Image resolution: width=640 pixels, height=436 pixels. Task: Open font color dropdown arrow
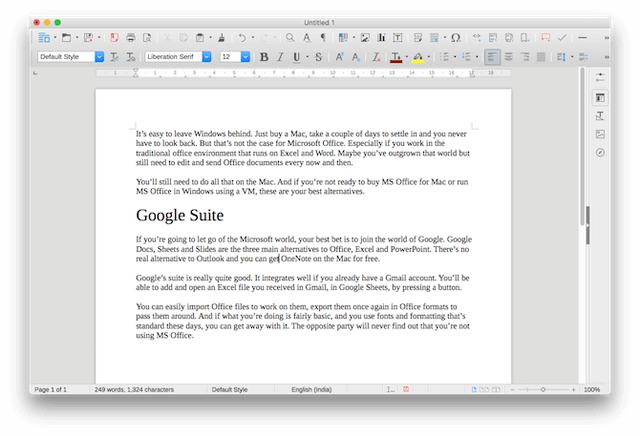[x=407, y=57]
